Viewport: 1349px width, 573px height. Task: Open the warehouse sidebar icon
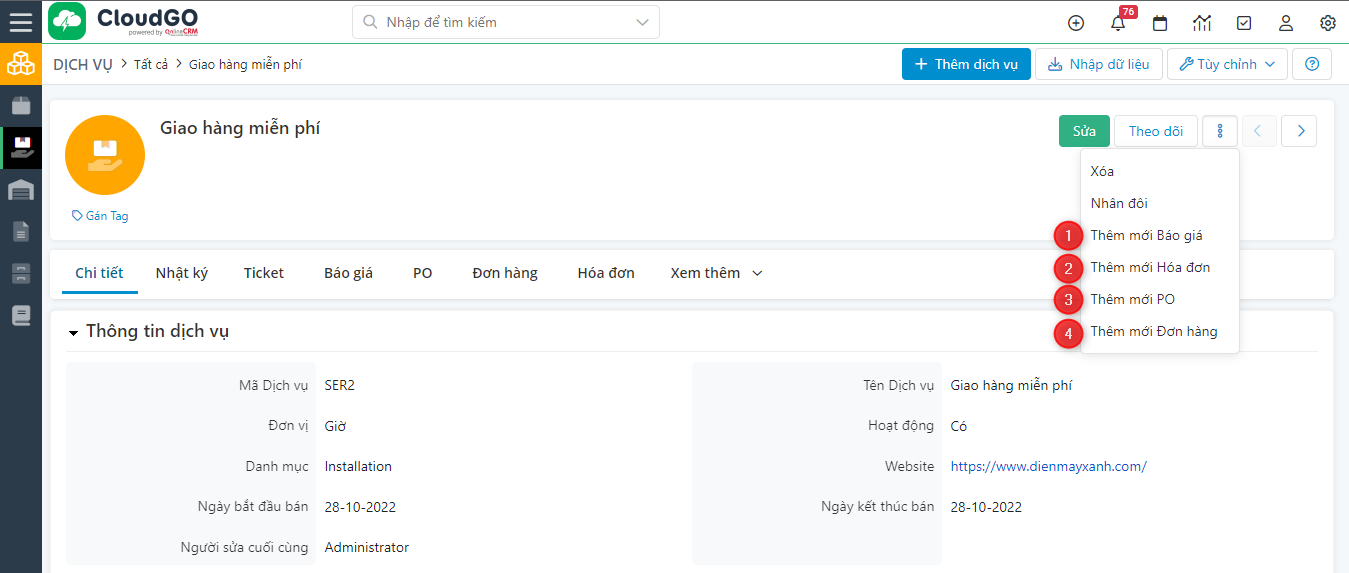(x=20, y=190)
